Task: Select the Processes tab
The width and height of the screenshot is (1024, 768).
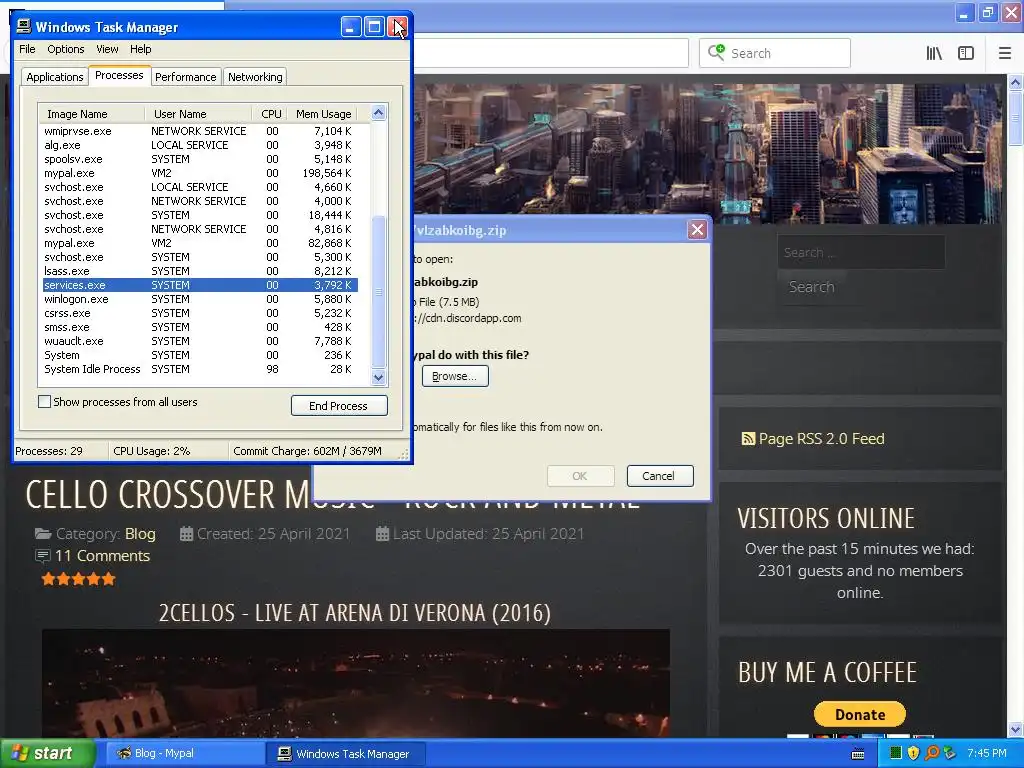Action: pyautogui.click(x=119, y=75)
